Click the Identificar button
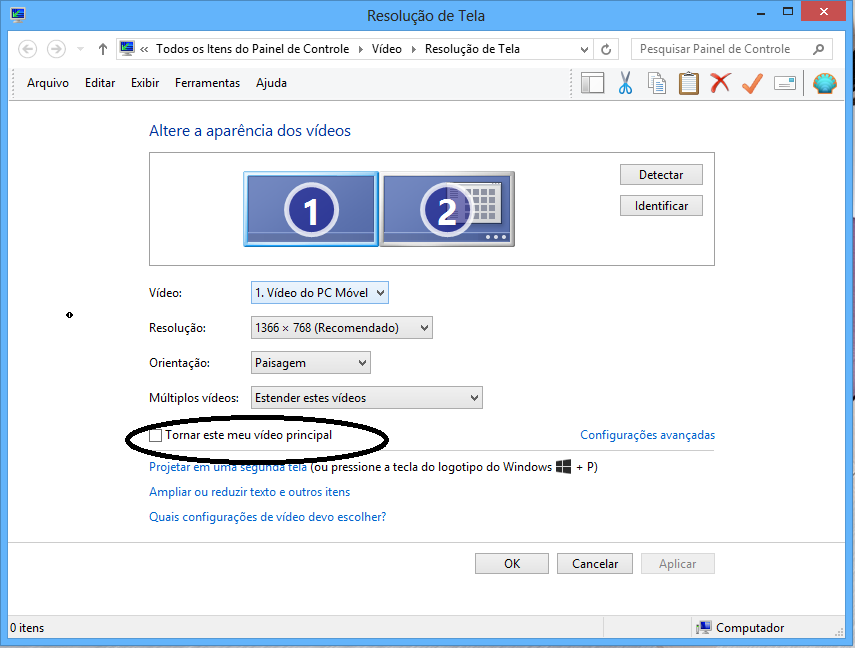Viewport: 855px width, 650px height. point(661,206)
